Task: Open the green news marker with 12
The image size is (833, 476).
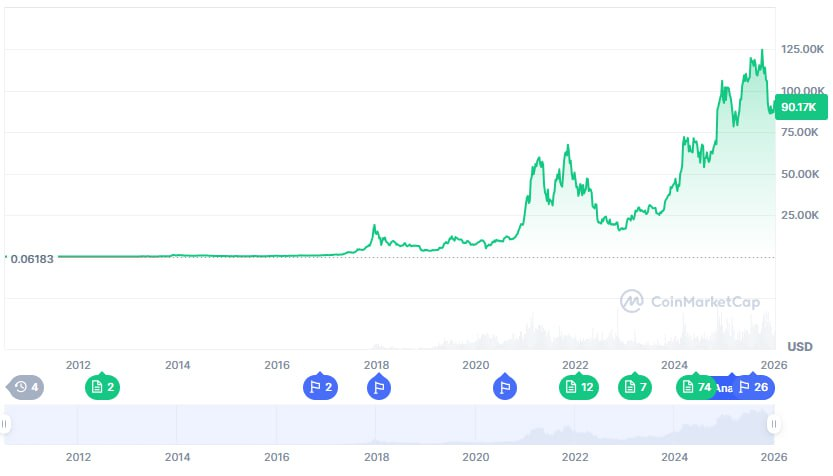Action: tap(579, 387)
